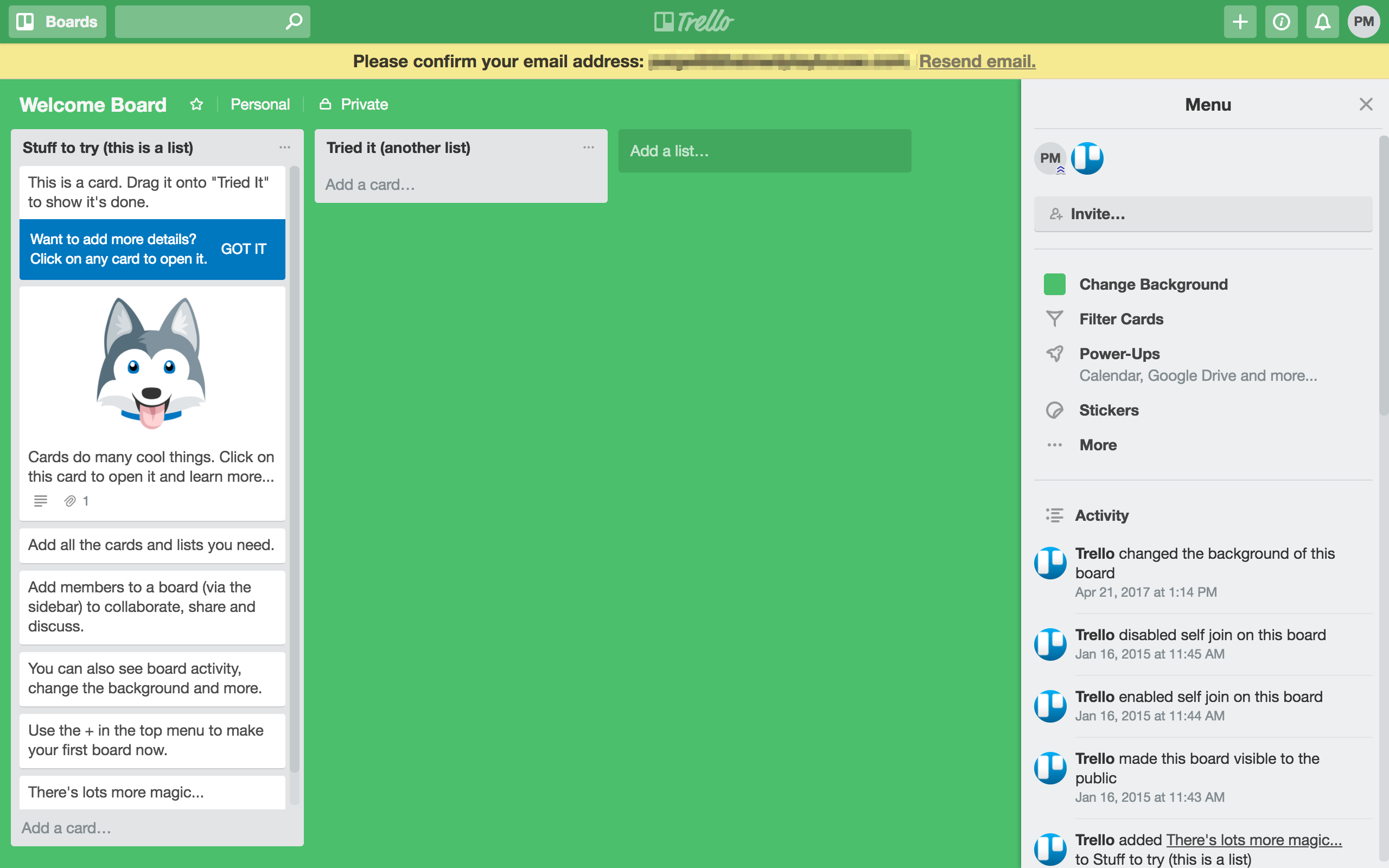The height and width of the screenshot is (868, 1389).
Task: Open the 'This is a card. Drag it' card
Action: click(152, 192)
